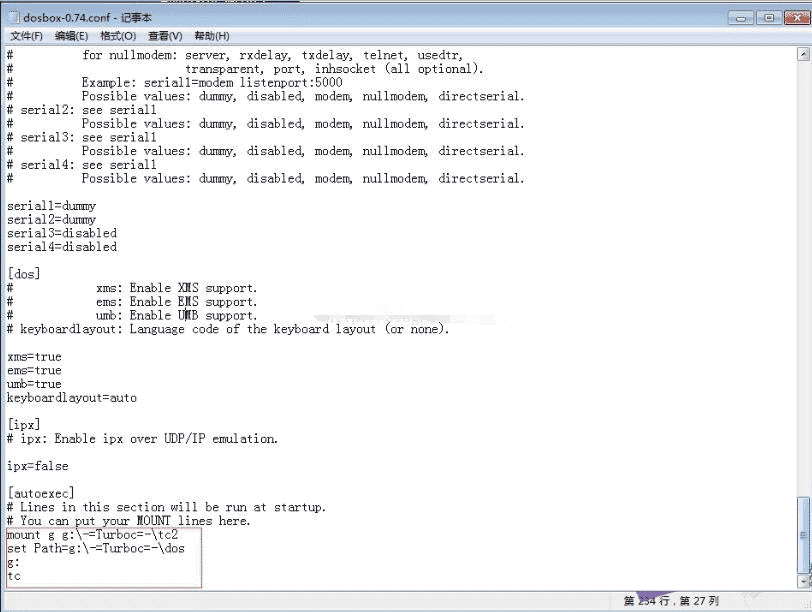Minimize the Notepad window
The image size is (812, 612).
741,18
